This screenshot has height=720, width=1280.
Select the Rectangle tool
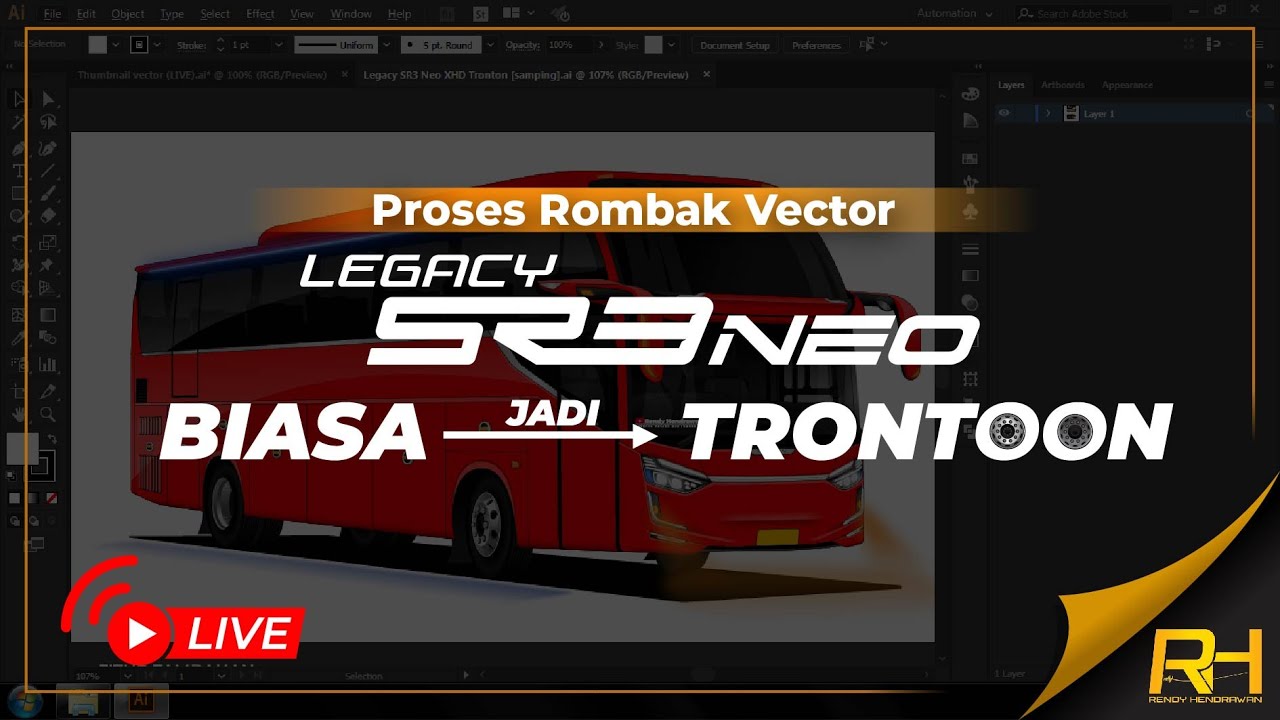[x=19, y=194]
